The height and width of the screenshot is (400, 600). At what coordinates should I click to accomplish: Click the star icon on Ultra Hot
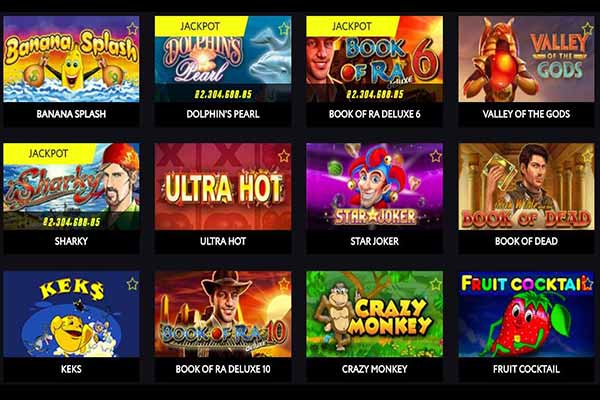pos(284,156)
